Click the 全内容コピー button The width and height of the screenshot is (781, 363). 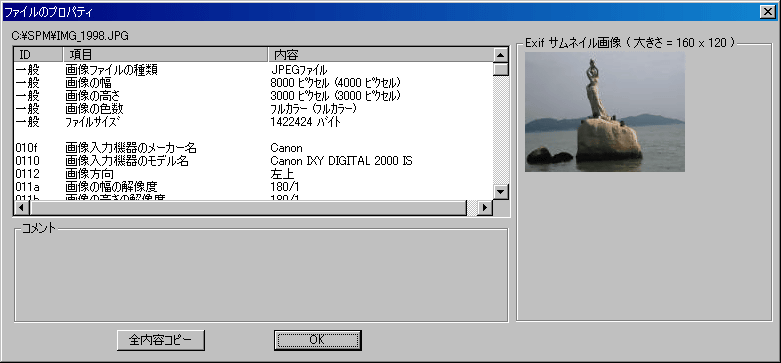pos(160,340)
